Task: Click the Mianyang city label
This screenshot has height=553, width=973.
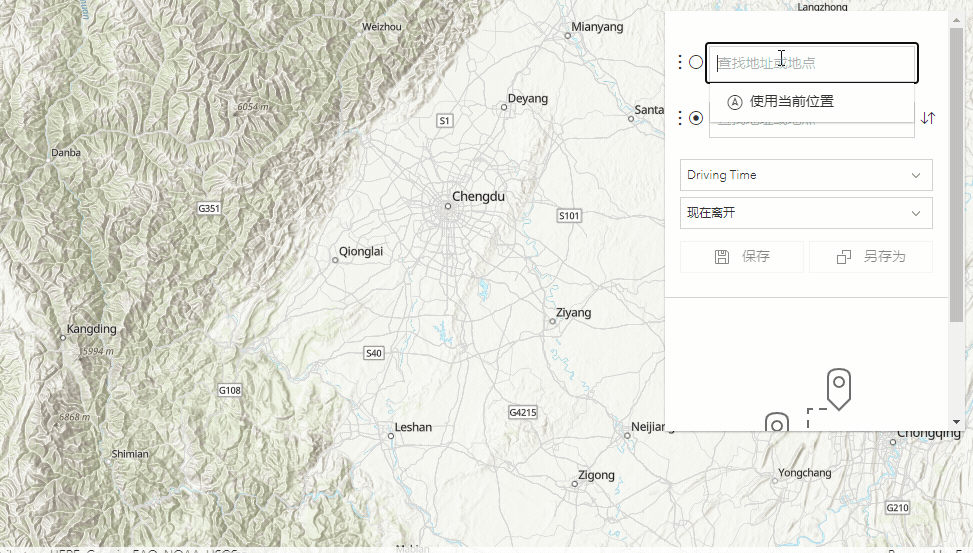Action: [597, 27]
